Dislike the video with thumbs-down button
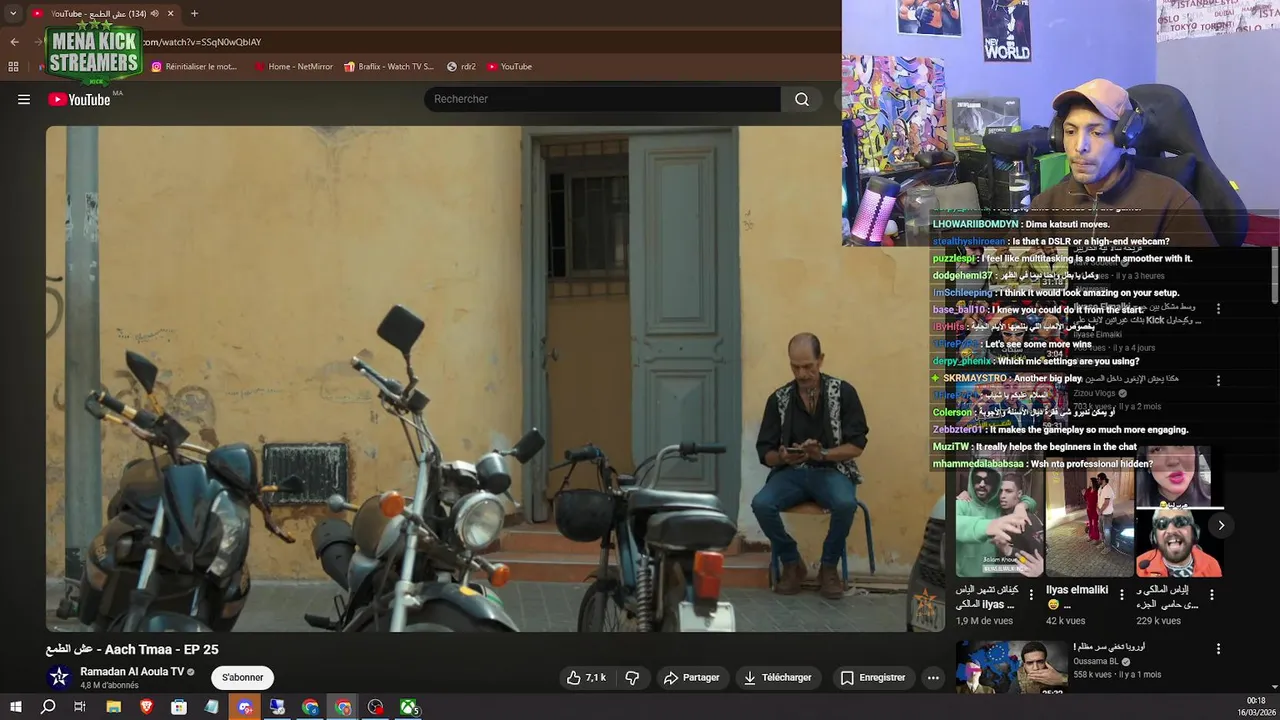 coord(632,677)
